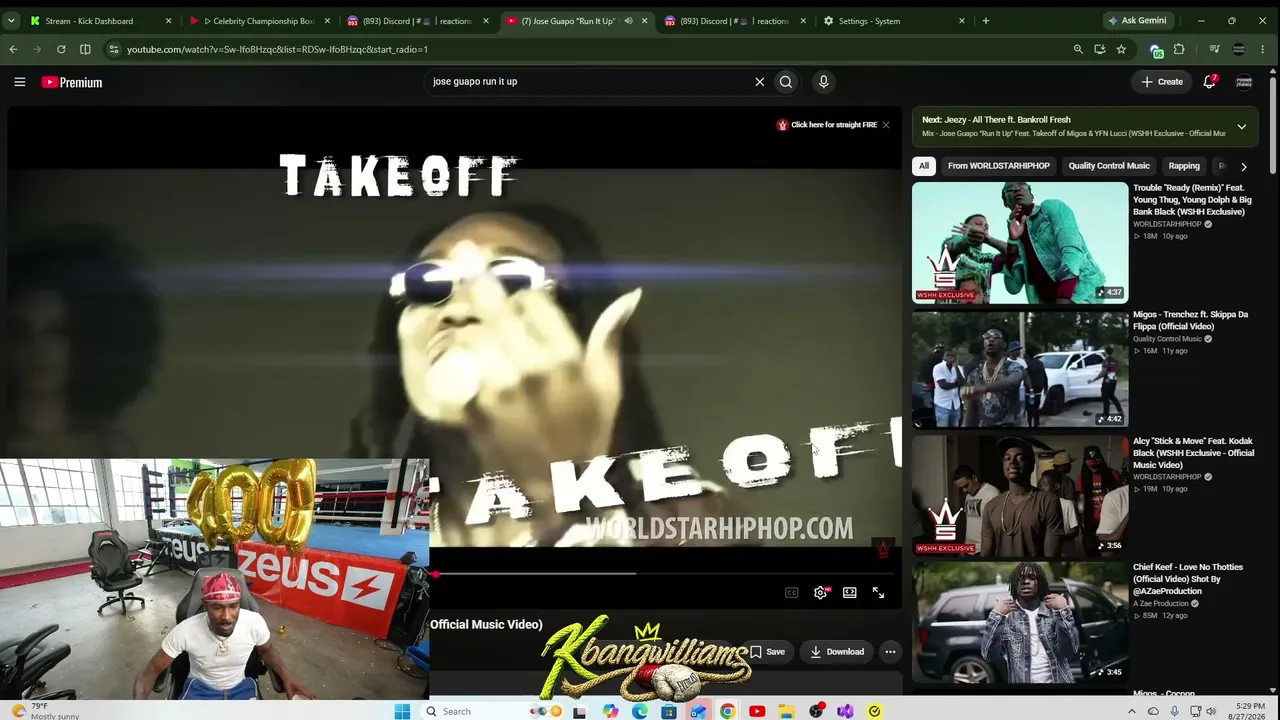Bookmark this page with the star
The image size is (1280, 720).
tap(1121, 49)
